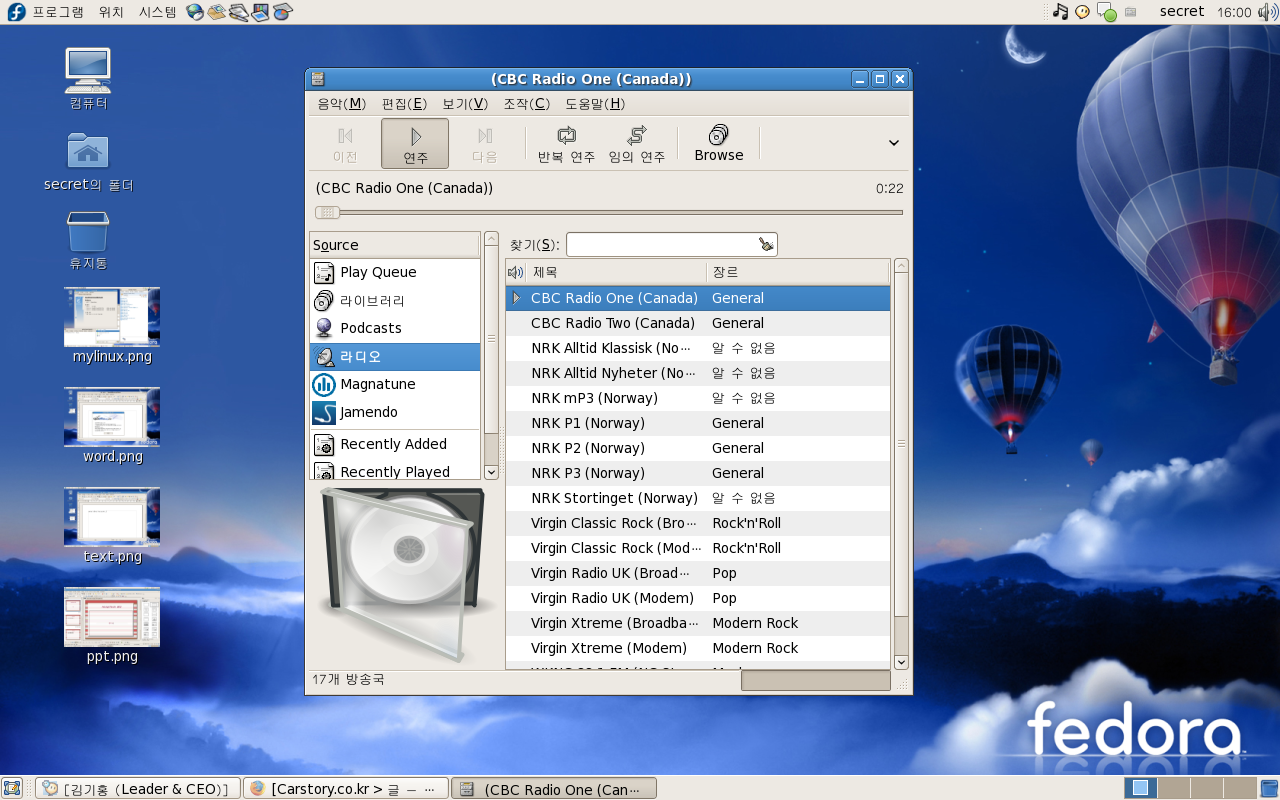Open 휴지통 trash icon
The height and width of the screenshot is (800, 1280).
pos(88,240)
